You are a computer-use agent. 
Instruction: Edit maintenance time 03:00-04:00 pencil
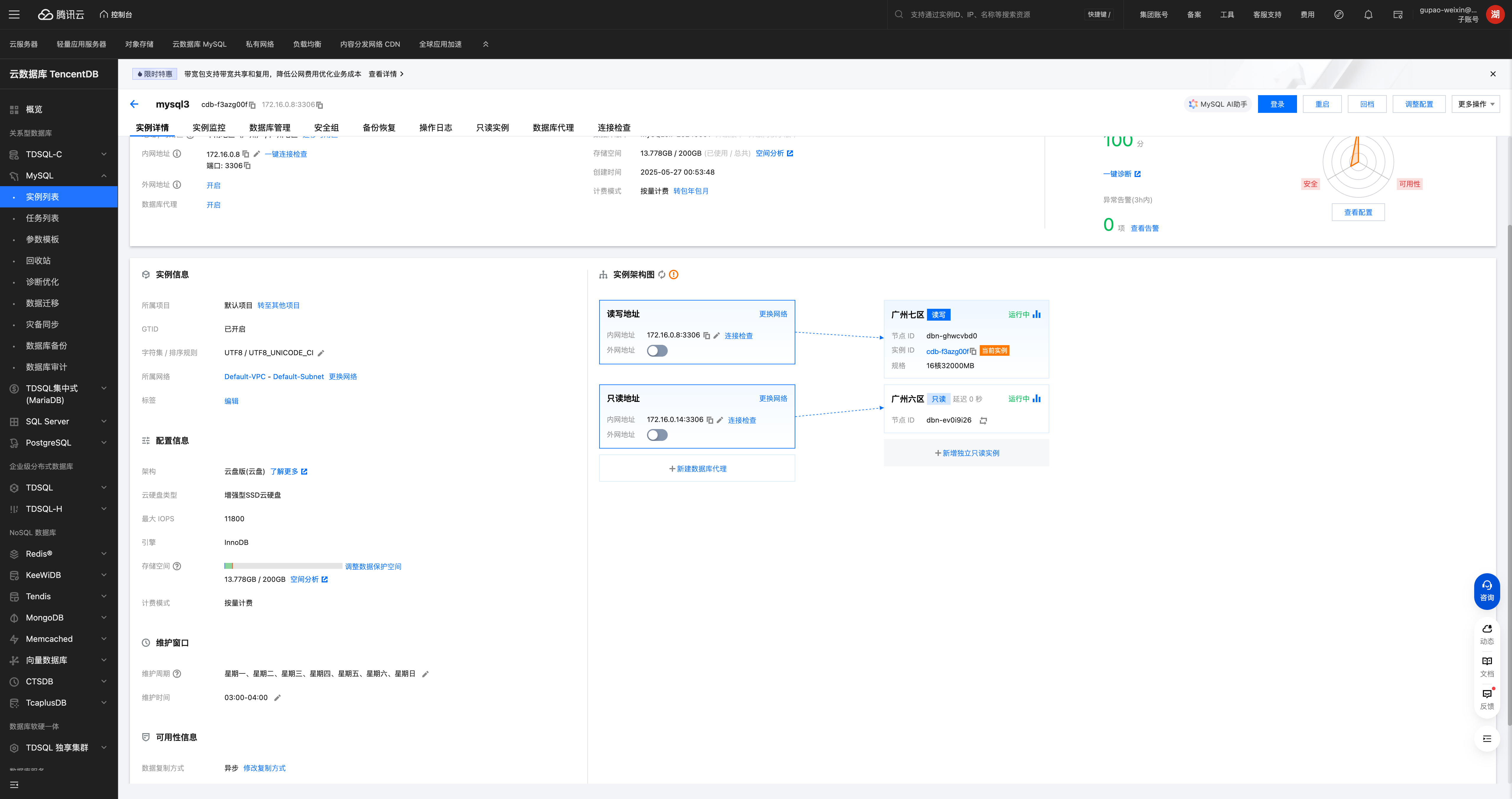(x=278, y=698)
